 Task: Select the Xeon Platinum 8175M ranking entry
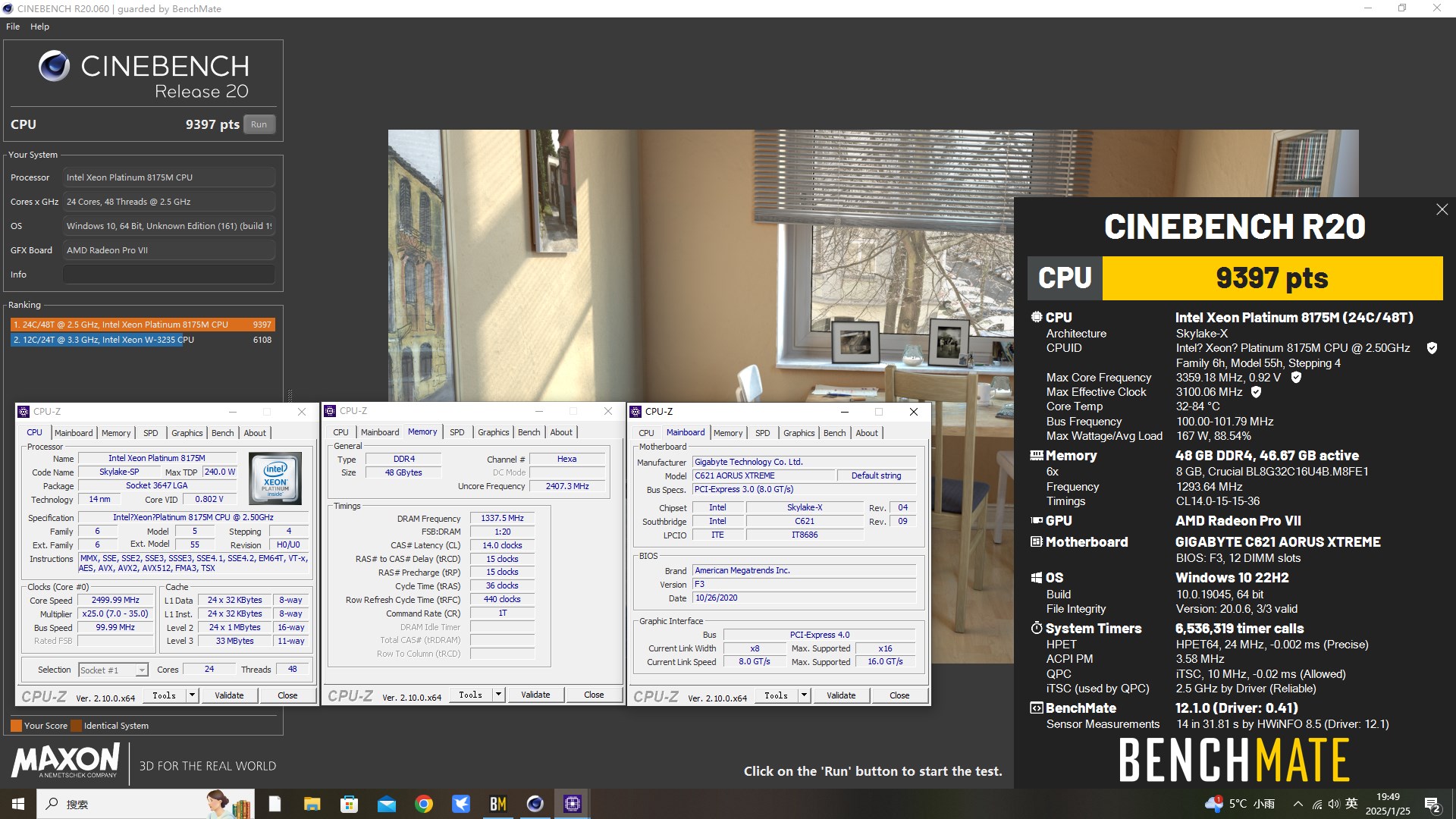[x=143, y=325]
